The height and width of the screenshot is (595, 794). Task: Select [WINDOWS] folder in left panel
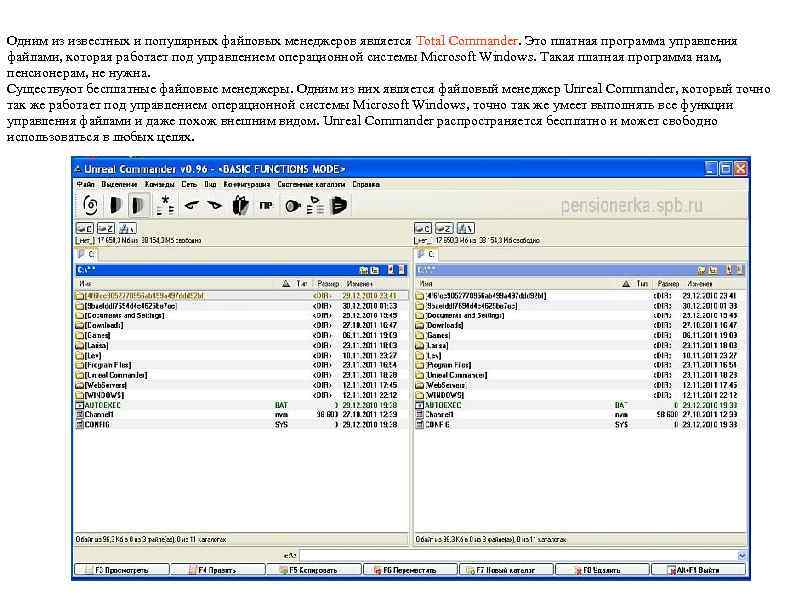pos(241,395)
